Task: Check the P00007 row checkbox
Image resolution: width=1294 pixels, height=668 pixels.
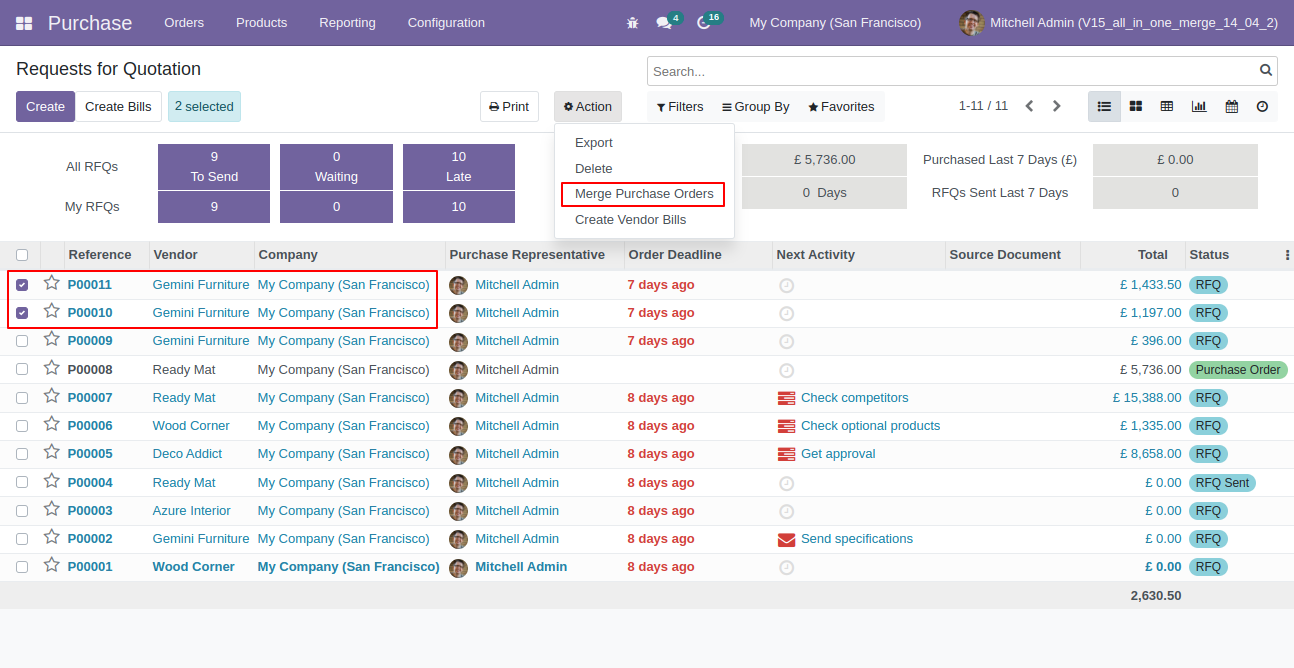Action: 22,398
